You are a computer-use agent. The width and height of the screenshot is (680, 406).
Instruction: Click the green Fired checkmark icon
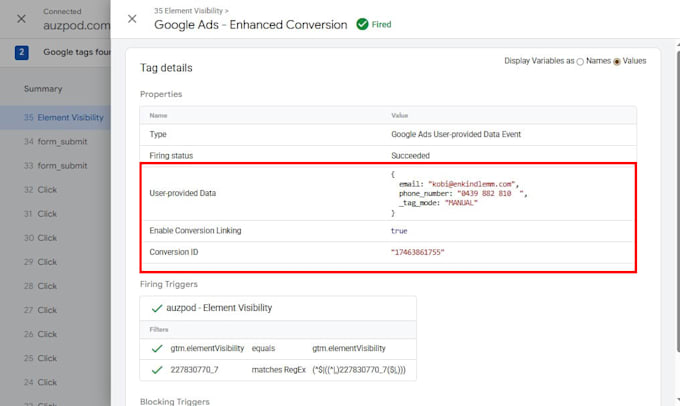[x=362, y=24]
